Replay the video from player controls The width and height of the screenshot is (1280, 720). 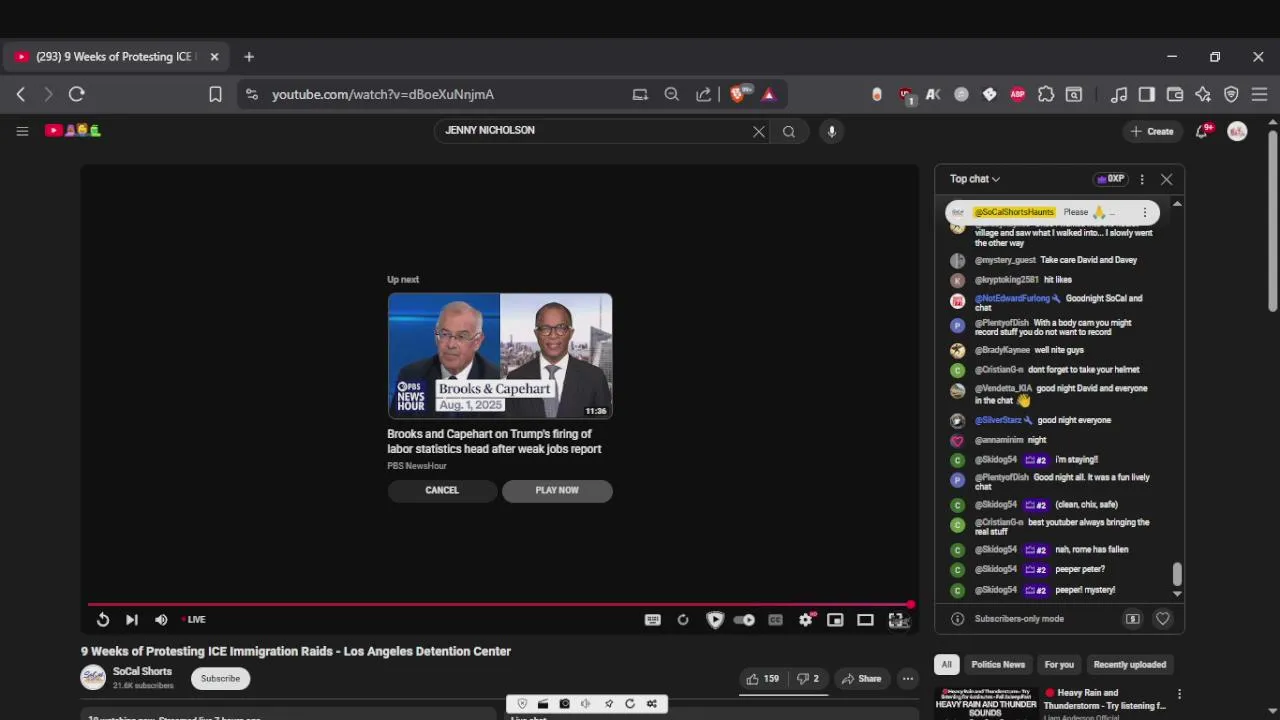click(103, 620)
